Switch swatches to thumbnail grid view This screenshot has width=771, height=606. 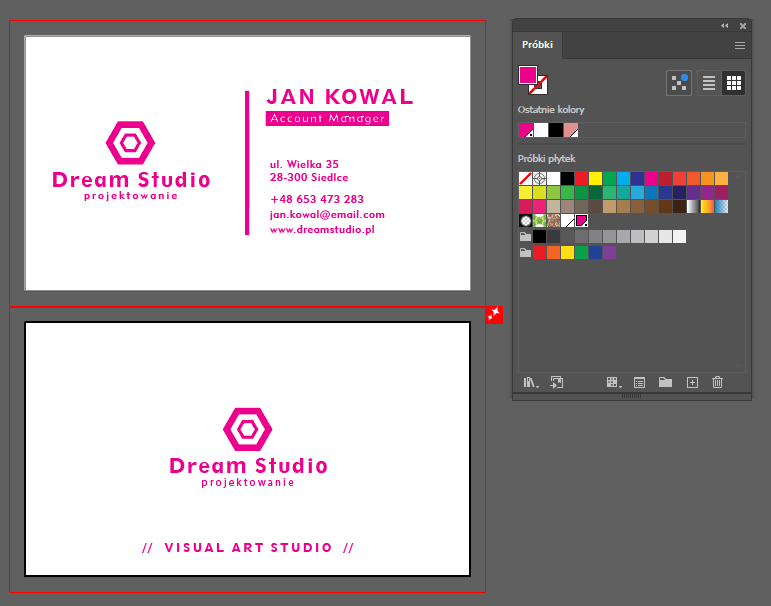[733, 83]
